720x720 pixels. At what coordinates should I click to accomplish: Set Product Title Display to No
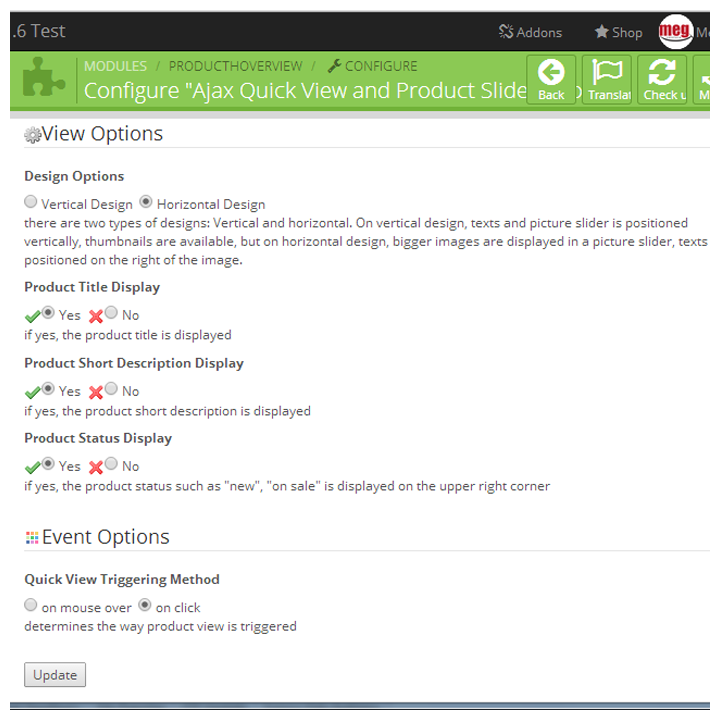(x=111, y=313)
